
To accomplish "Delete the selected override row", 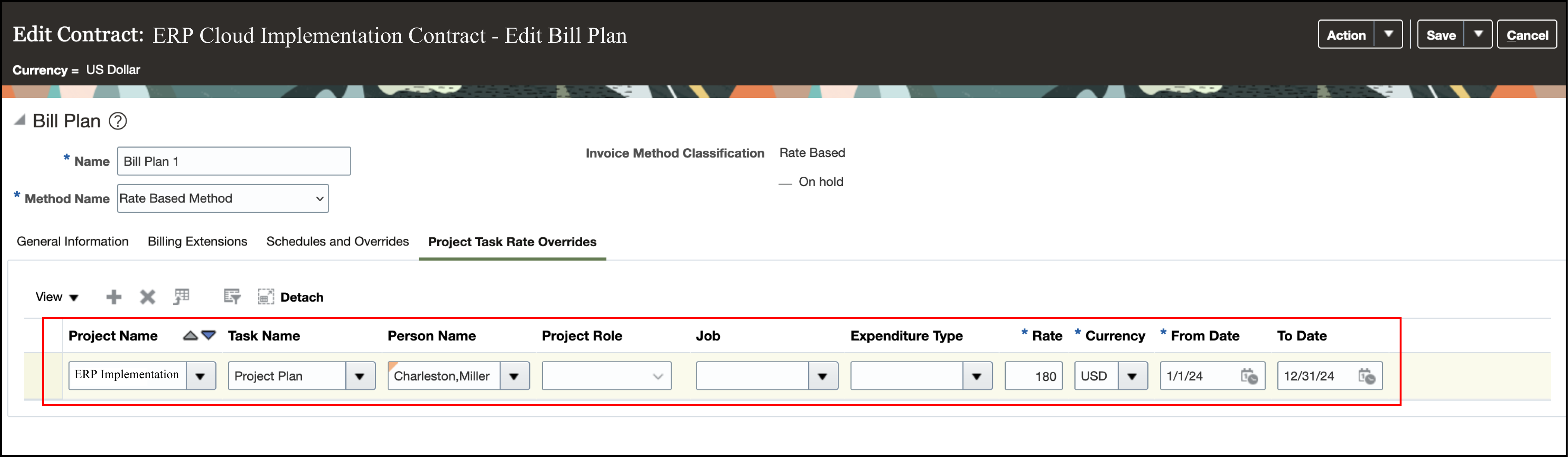I will click(147, 297).
